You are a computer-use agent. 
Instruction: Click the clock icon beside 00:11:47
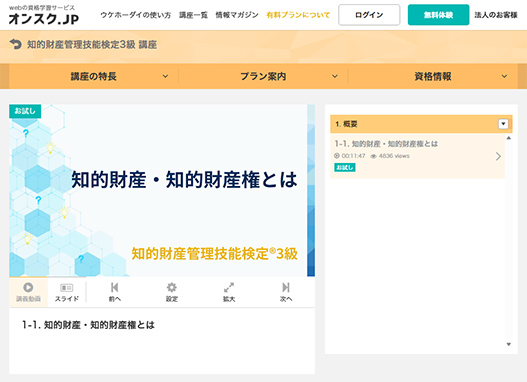coord(337,156)
